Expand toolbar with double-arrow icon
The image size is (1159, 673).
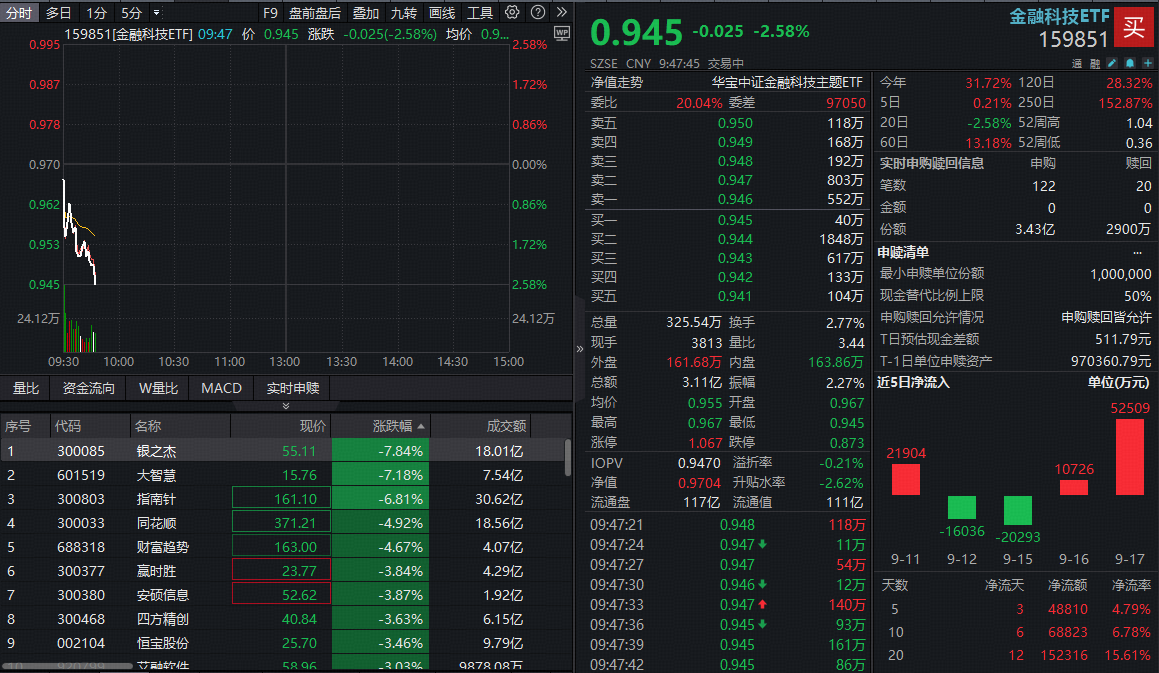coord(560,13)
